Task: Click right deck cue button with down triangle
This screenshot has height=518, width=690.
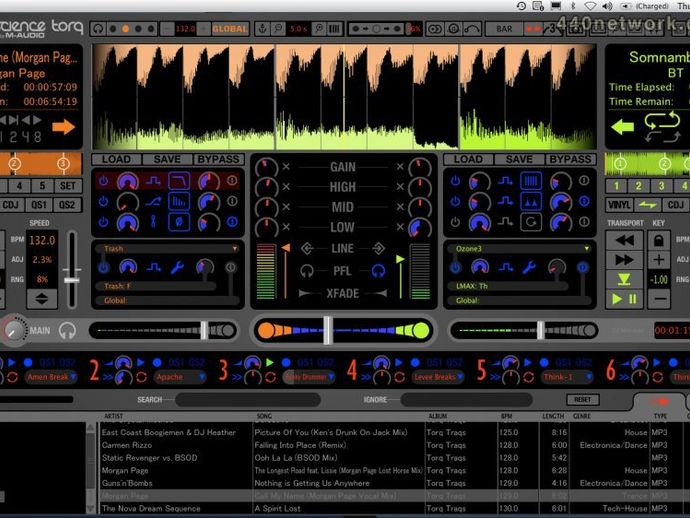Action: pyautogui.click(x=624, y=279)
